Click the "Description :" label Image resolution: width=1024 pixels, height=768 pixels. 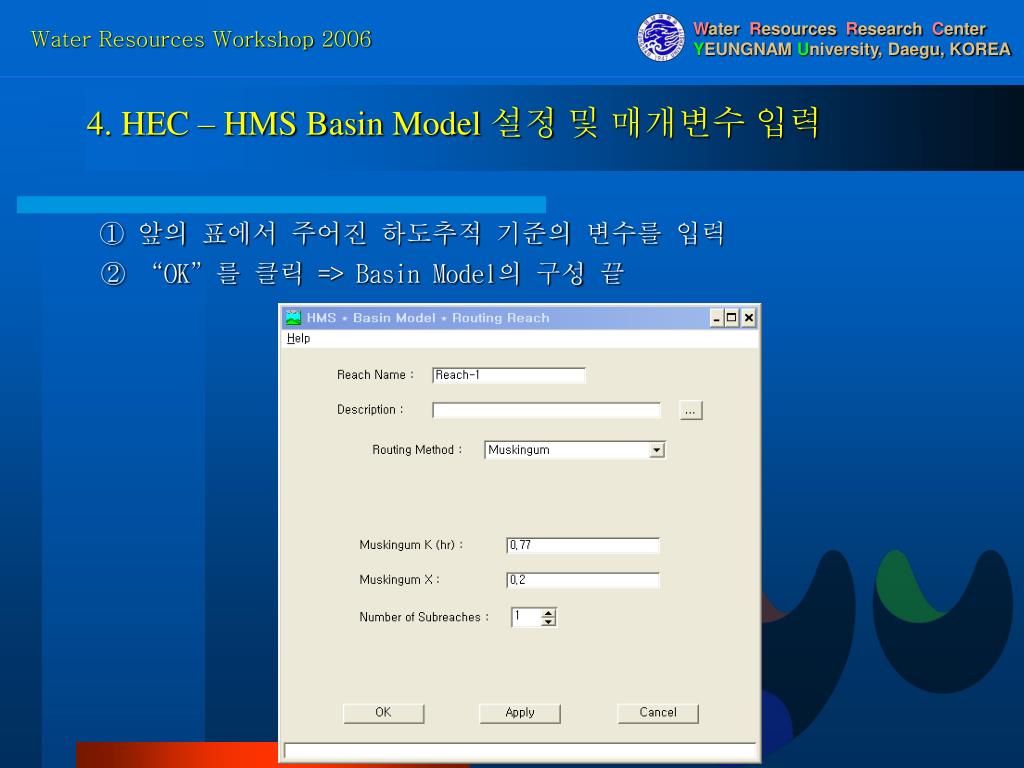tap(370, 409)
